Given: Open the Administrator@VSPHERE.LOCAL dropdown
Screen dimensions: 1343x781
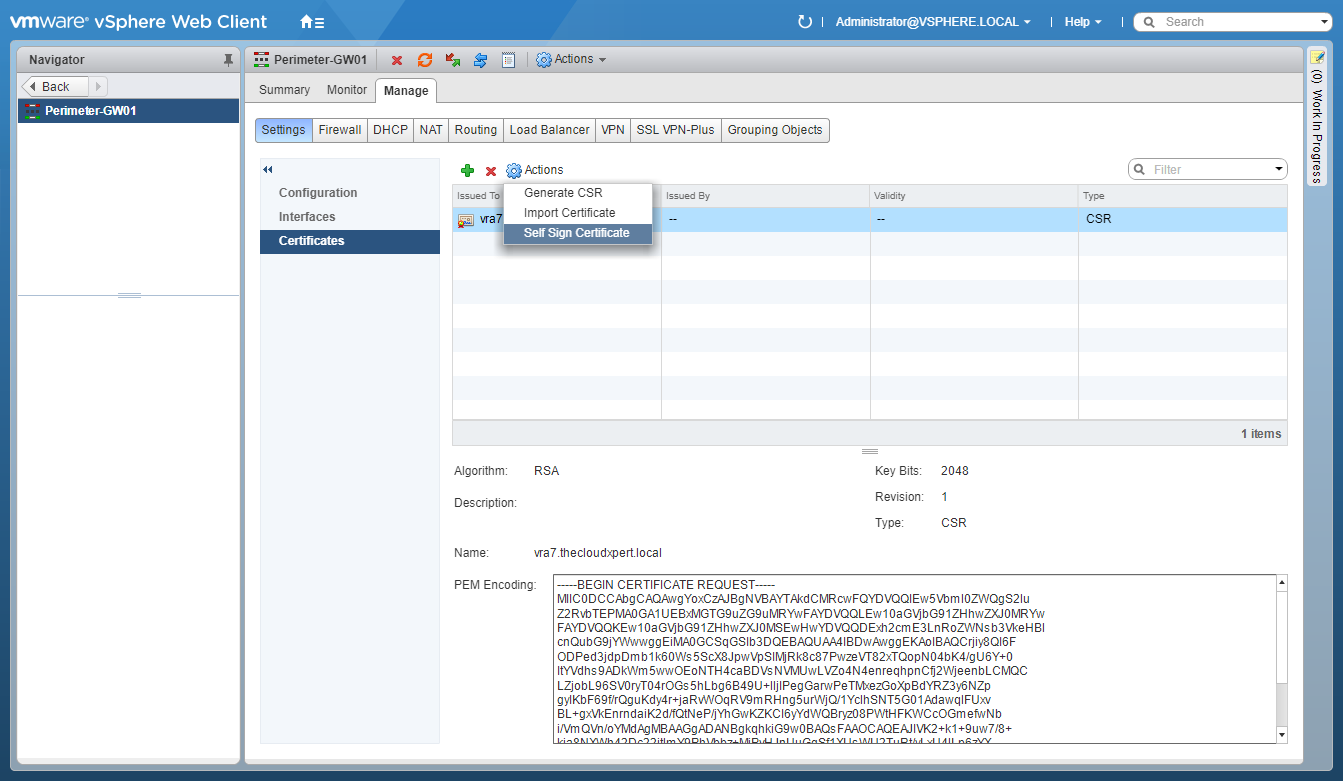Looking at the screenshot, I should (932, 22).
